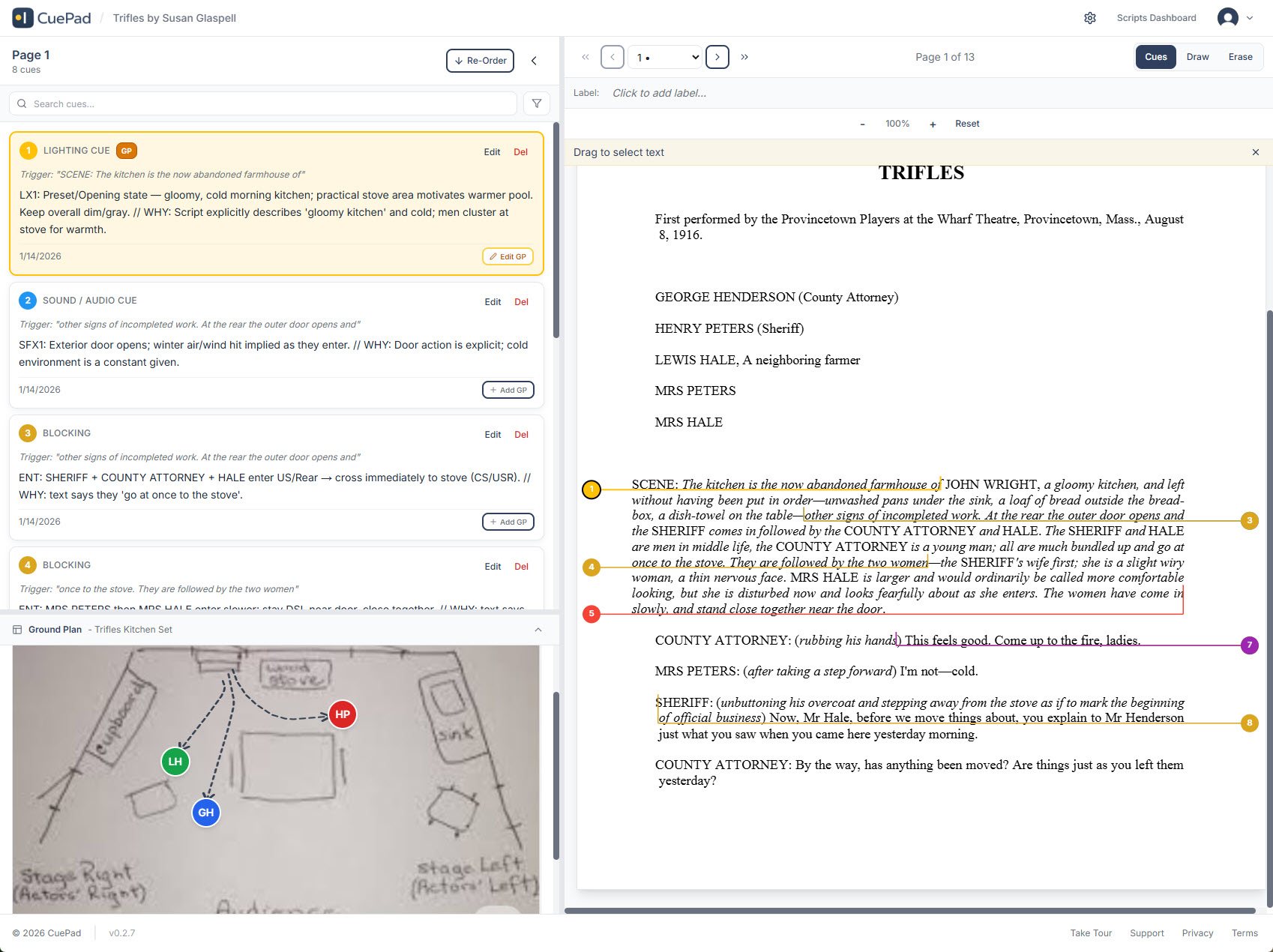
Task: Open the user avatar icon
Action: 1228,17
